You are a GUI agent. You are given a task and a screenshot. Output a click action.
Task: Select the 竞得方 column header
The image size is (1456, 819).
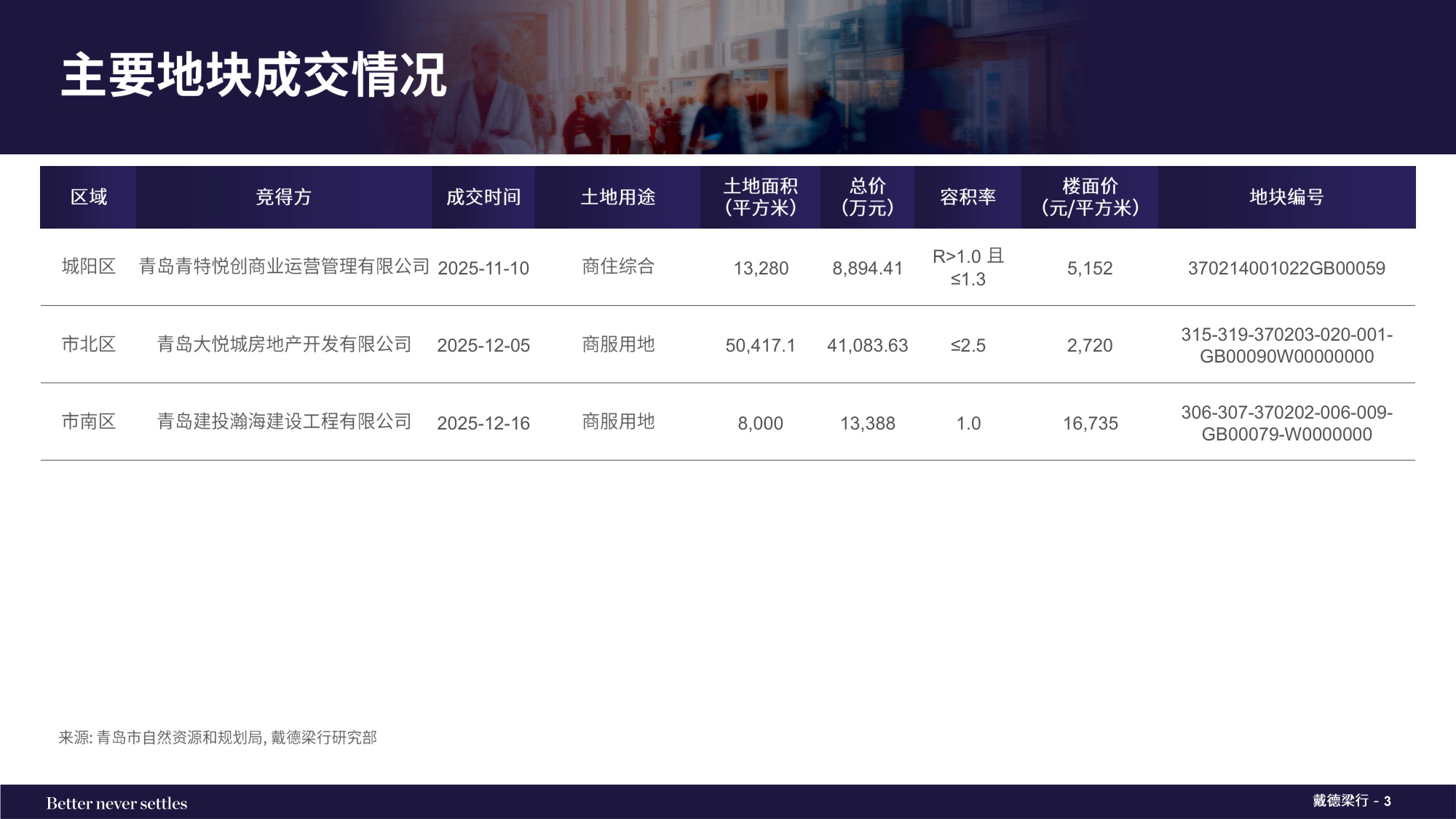click(x=282, y=197)
